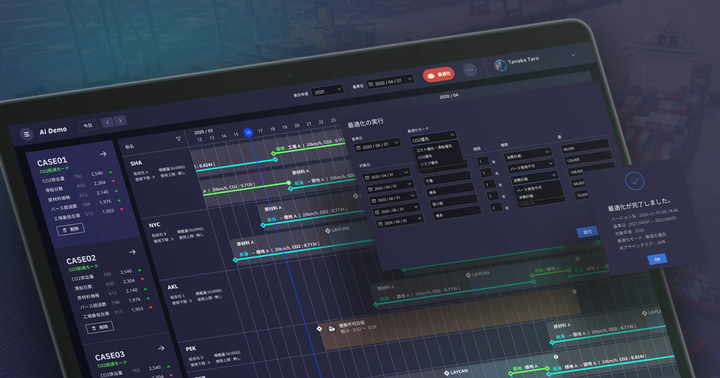Select リスク優先 option in mode list

tap(429, 163)
